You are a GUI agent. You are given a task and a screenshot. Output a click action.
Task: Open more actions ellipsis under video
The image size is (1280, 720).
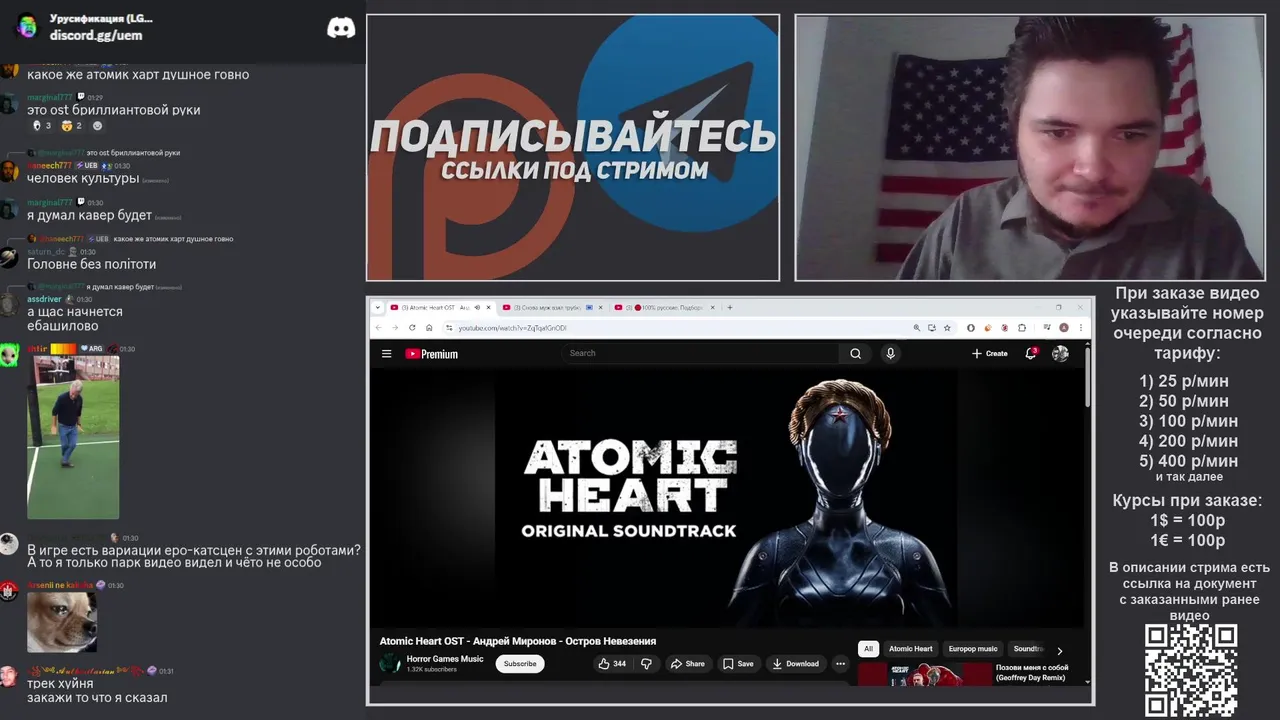(840, 664)
